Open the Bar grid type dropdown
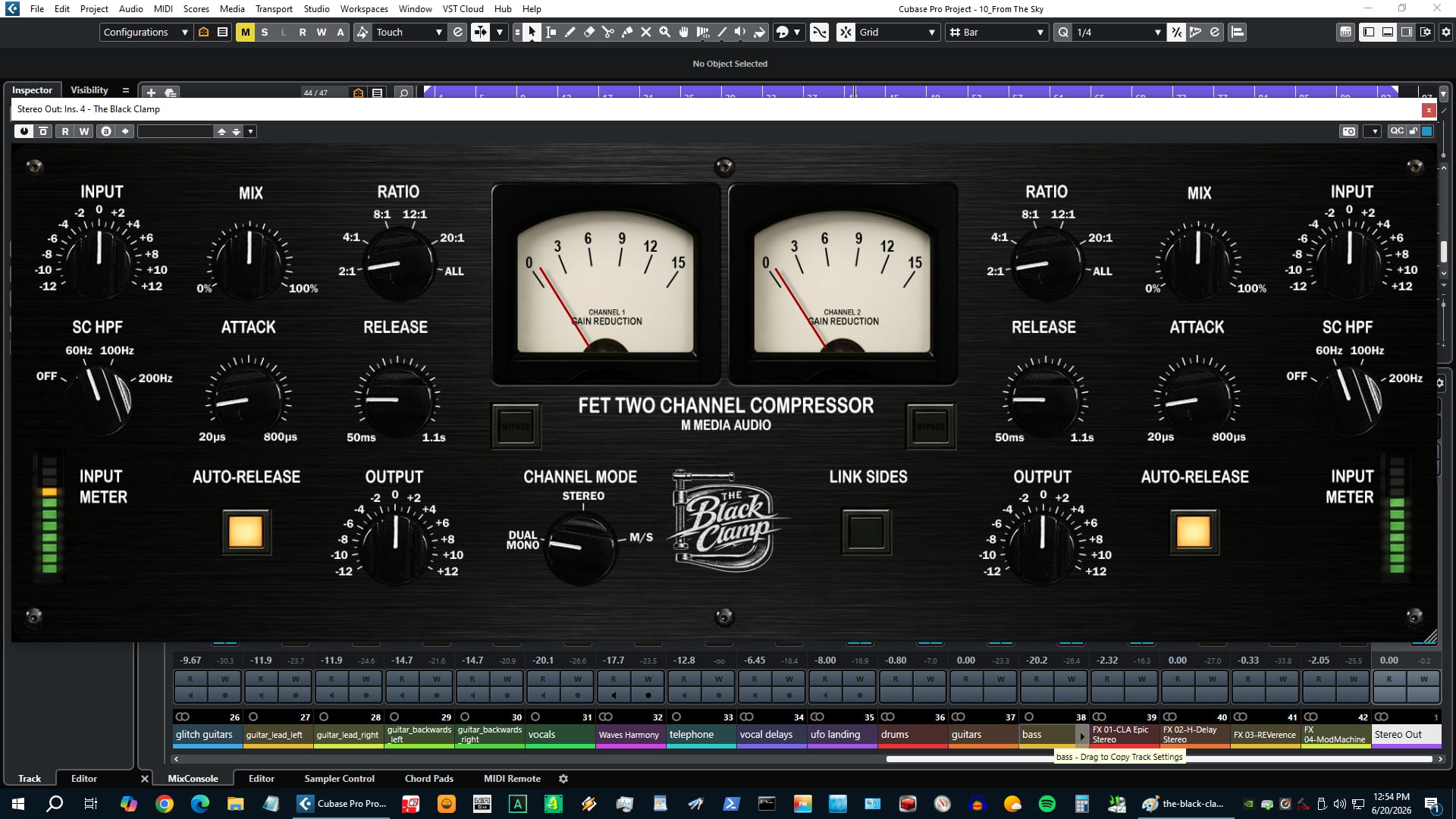The image size is (1456, 819). click(997, 32)
